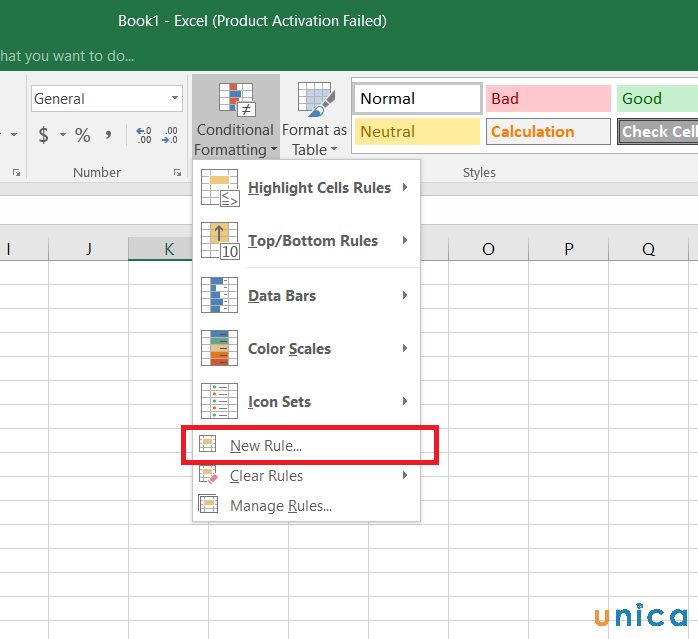Click the Increase Decimal icon

143,135
